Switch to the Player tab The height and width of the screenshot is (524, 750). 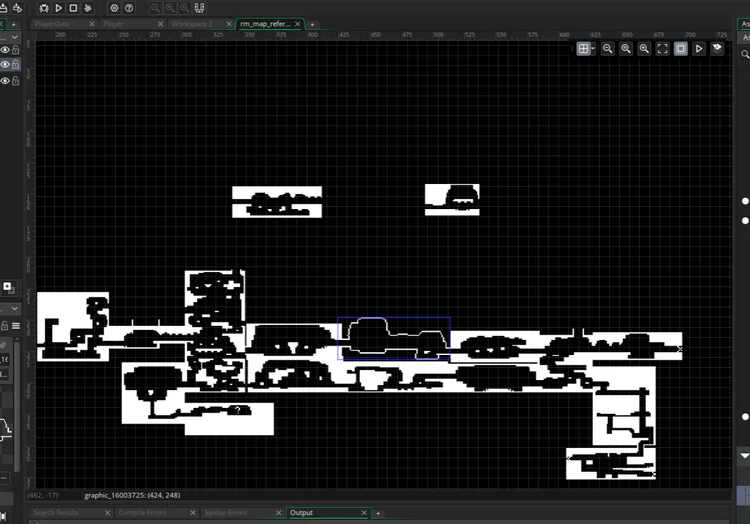click(113, 24)
